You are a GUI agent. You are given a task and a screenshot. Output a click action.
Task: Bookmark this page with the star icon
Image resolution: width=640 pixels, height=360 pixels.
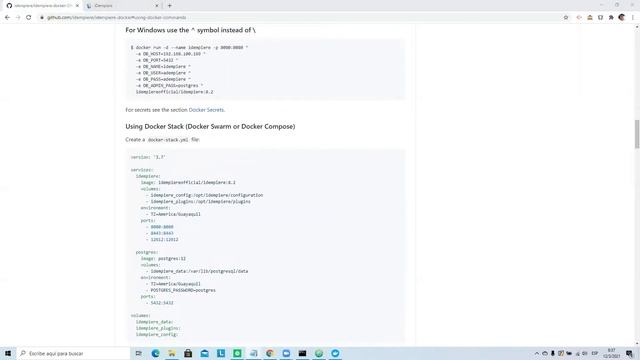(x=566, y=18)
